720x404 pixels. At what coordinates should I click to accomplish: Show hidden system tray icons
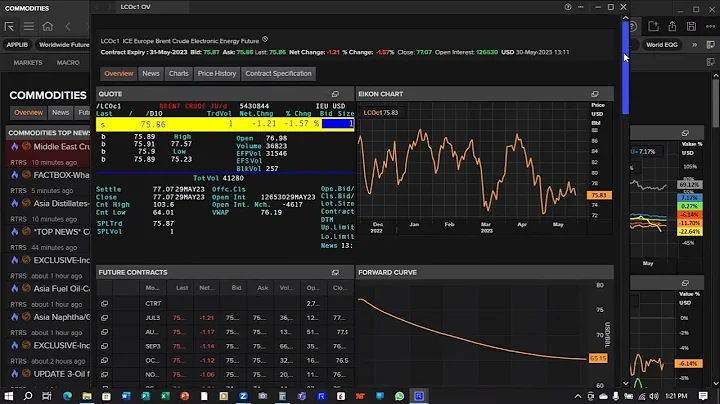click(x=578, y=396)
